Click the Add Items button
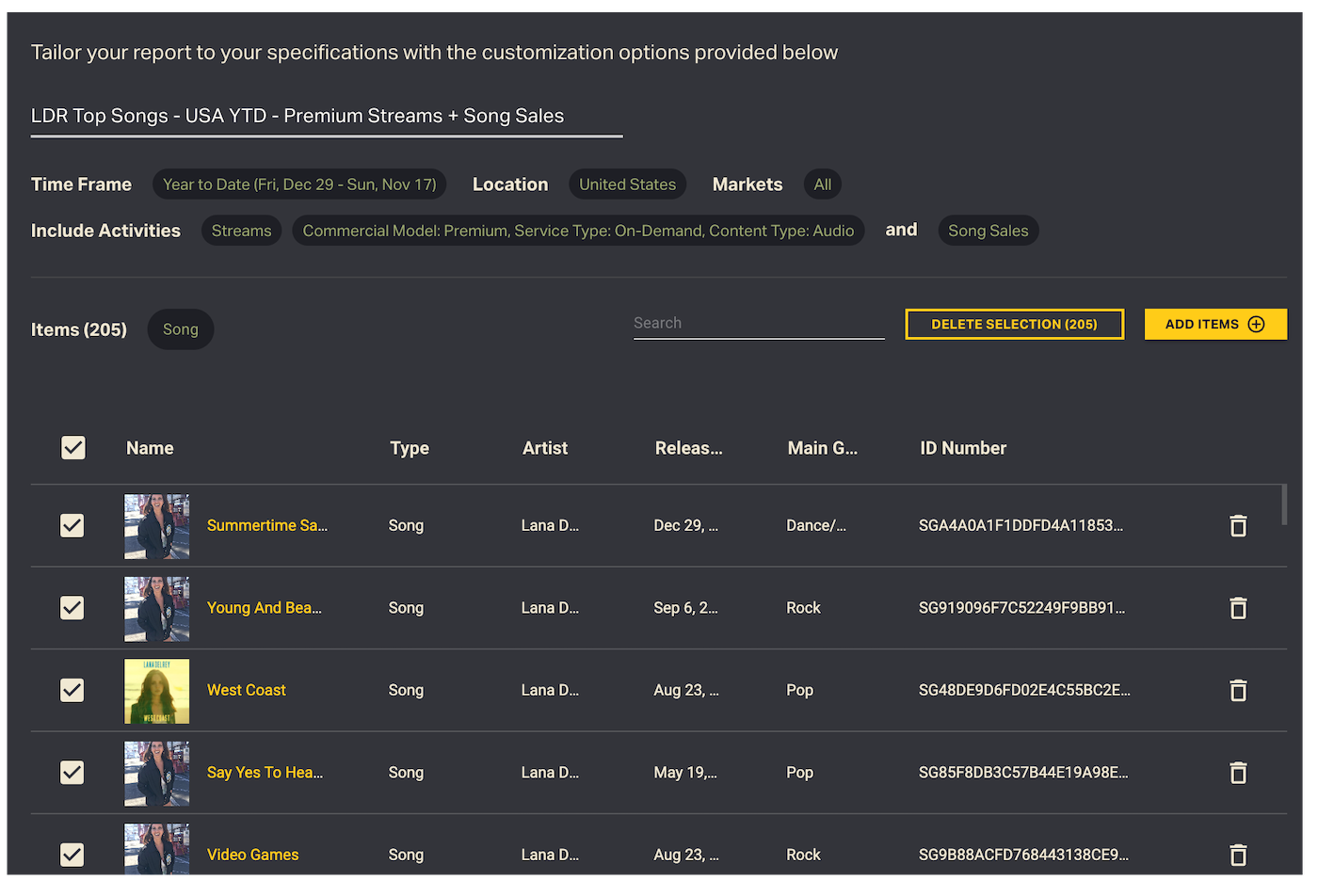 [x=1214, y=324]
